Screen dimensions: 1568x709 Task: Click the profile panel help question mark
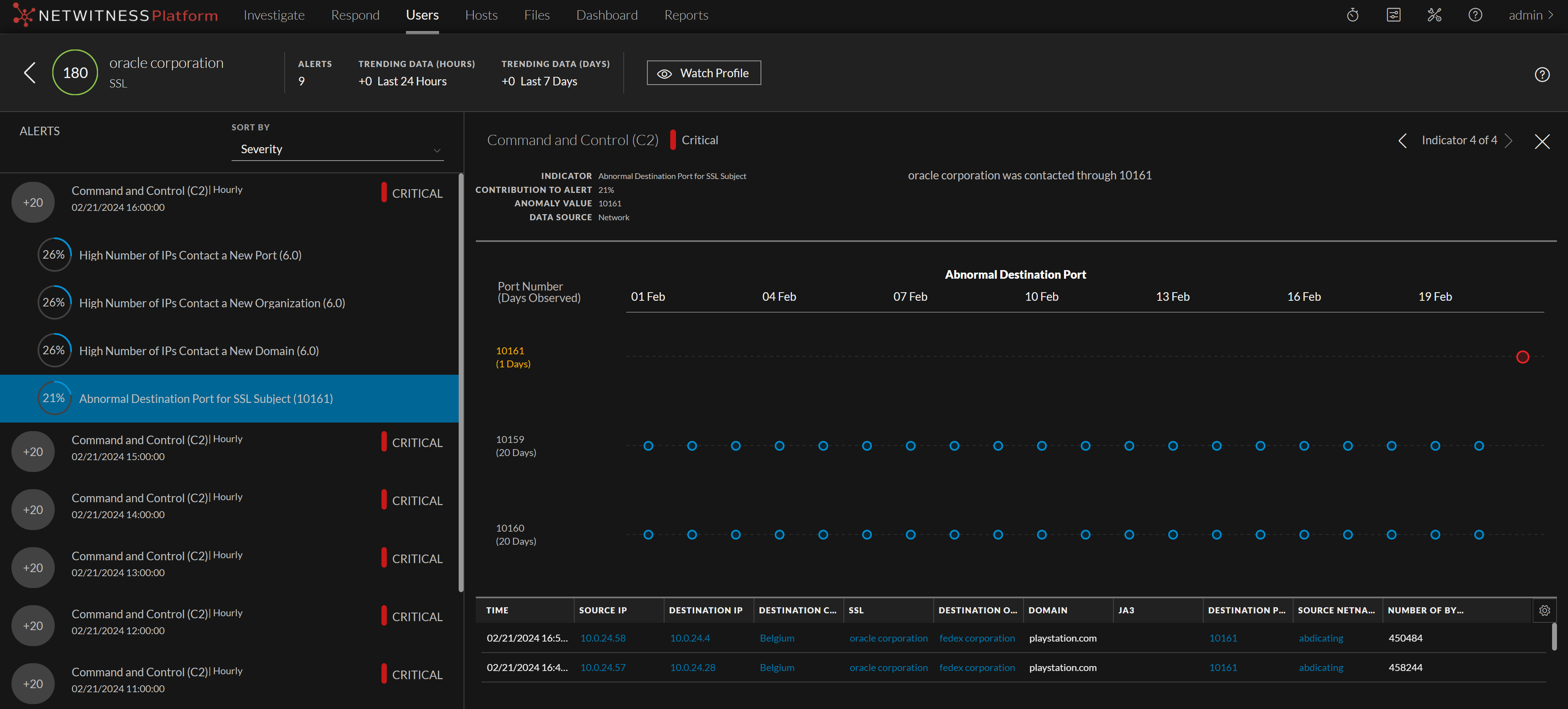[x=1542, y=74]
